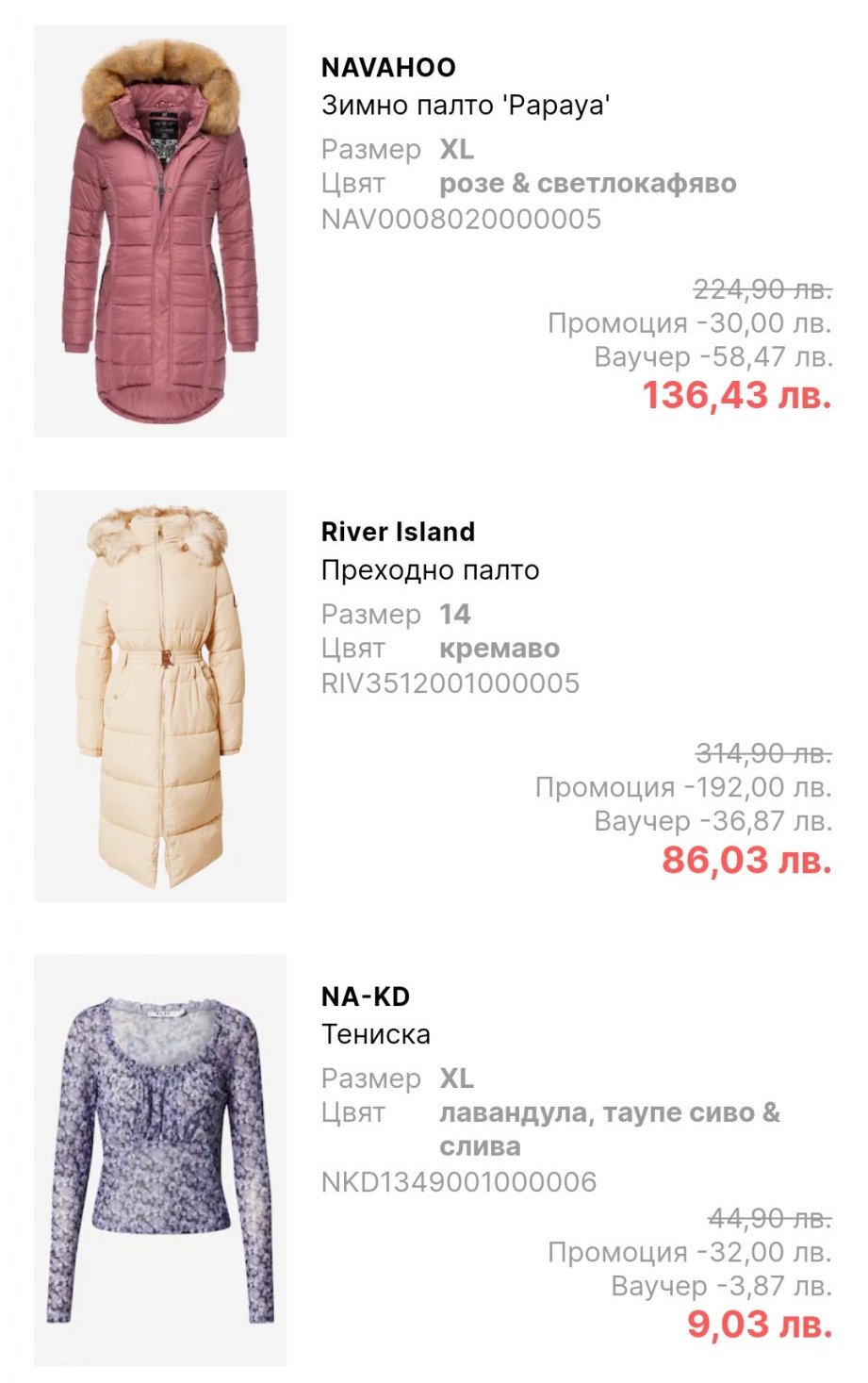The image size is (868, 1383).
Task: Click the розе & светлокафяво color value
Action: point(587,184)
